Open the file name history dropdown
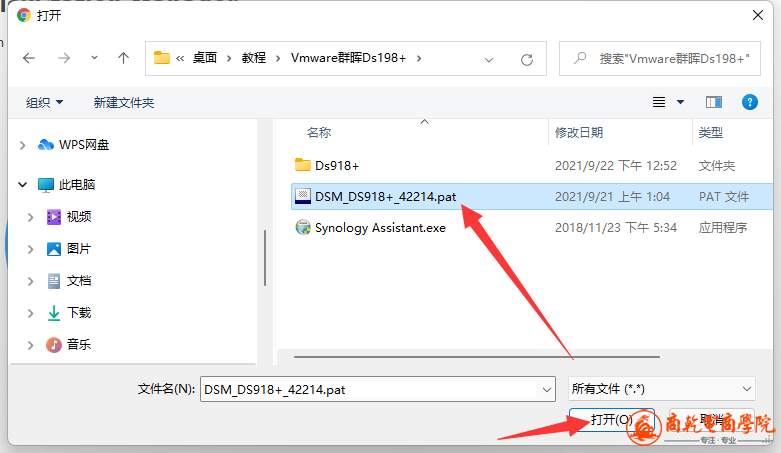This screenshot has width=781, height=453. (546, 390)
